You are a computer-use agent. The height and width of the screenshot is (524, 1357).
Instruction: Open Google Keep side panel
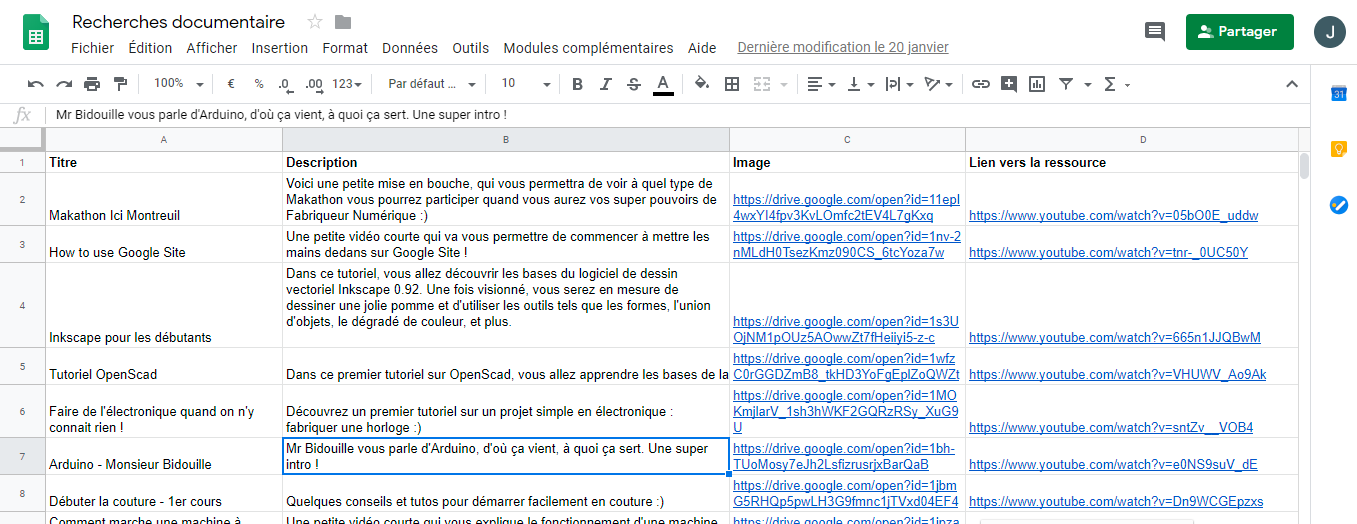tap(1339, 149)
